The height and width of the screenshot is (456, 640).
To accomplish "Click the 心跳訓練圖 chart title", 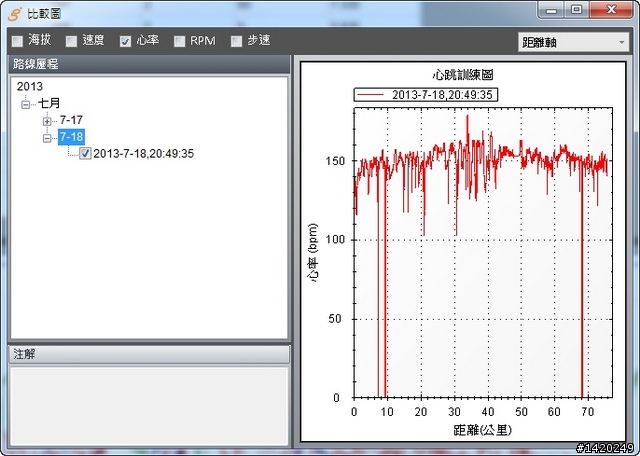I will [463, 75].
